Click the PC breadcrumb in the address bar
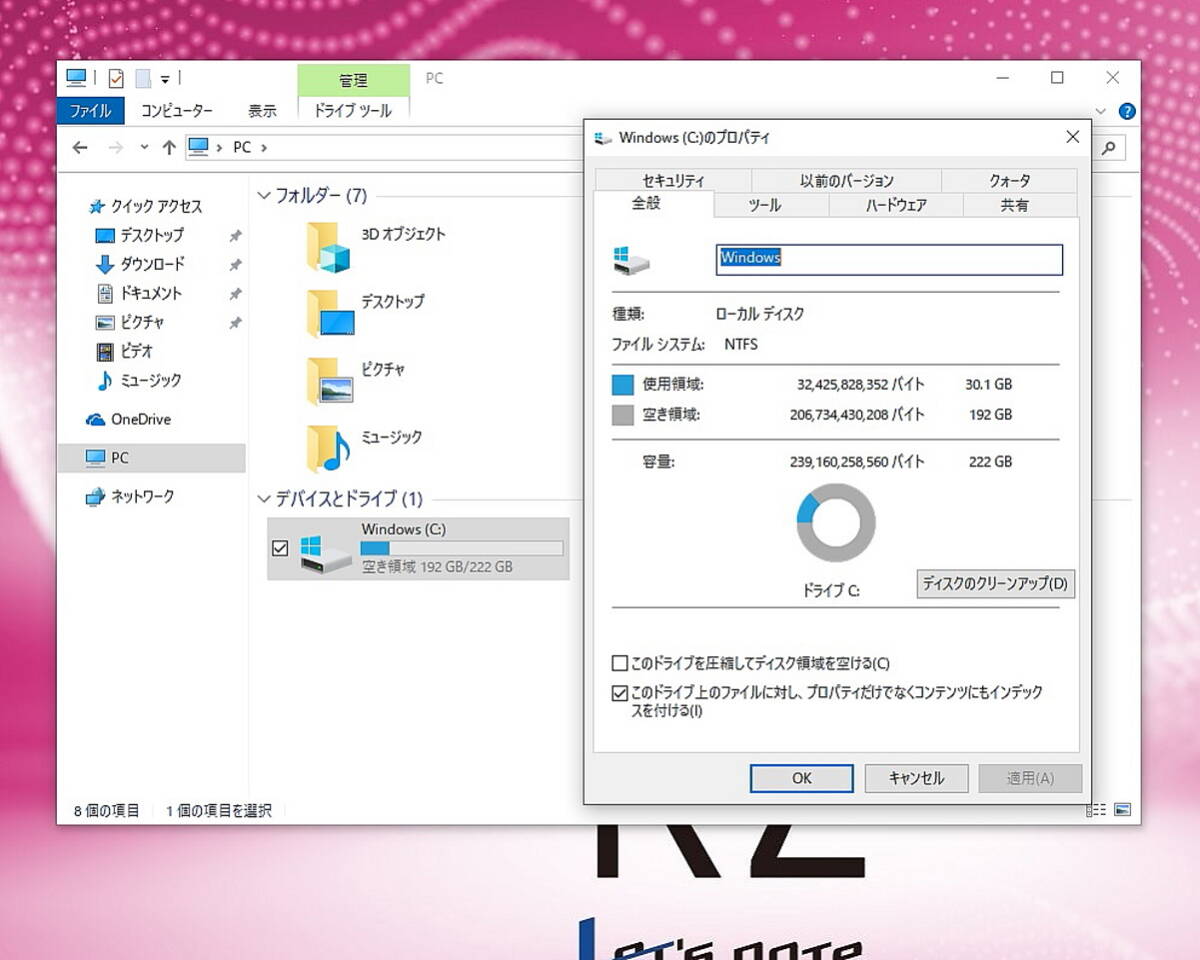 pos(242,147)
